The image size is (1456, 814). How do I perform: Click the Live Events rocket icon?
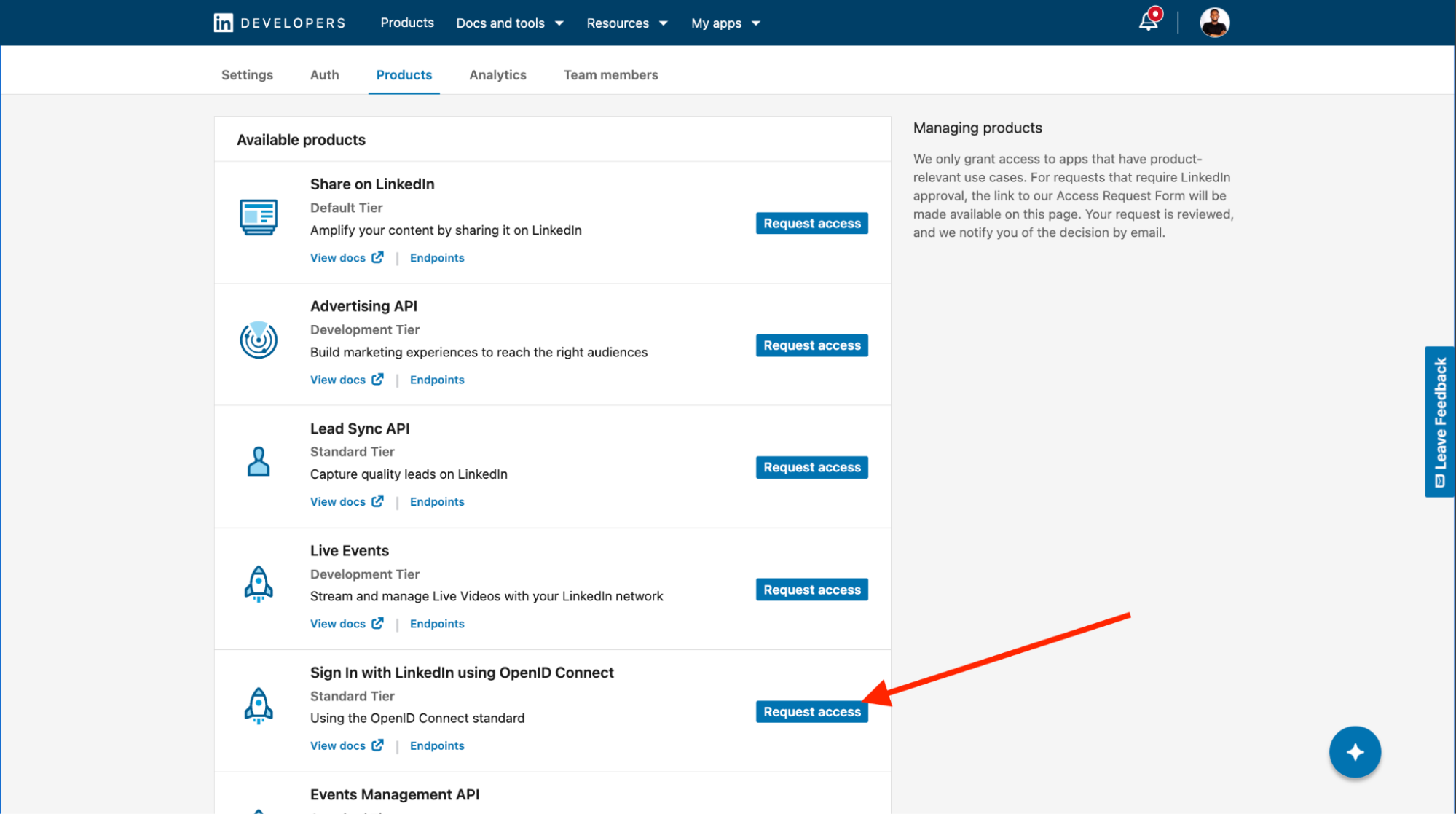(259, 584)
